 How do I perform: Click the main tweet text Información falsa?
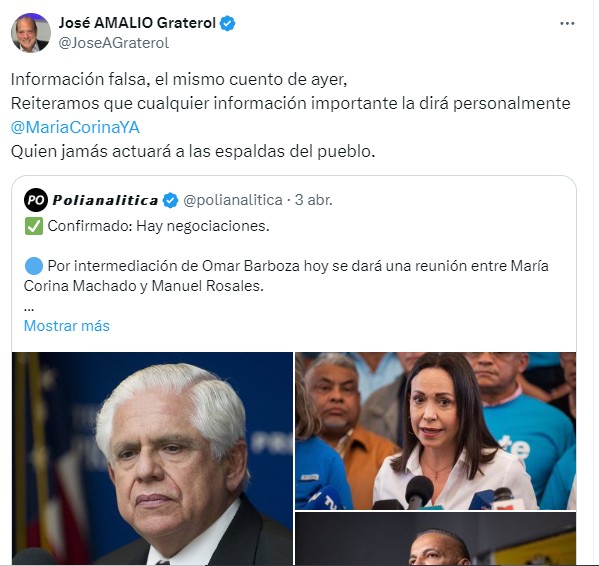(179, 79)
